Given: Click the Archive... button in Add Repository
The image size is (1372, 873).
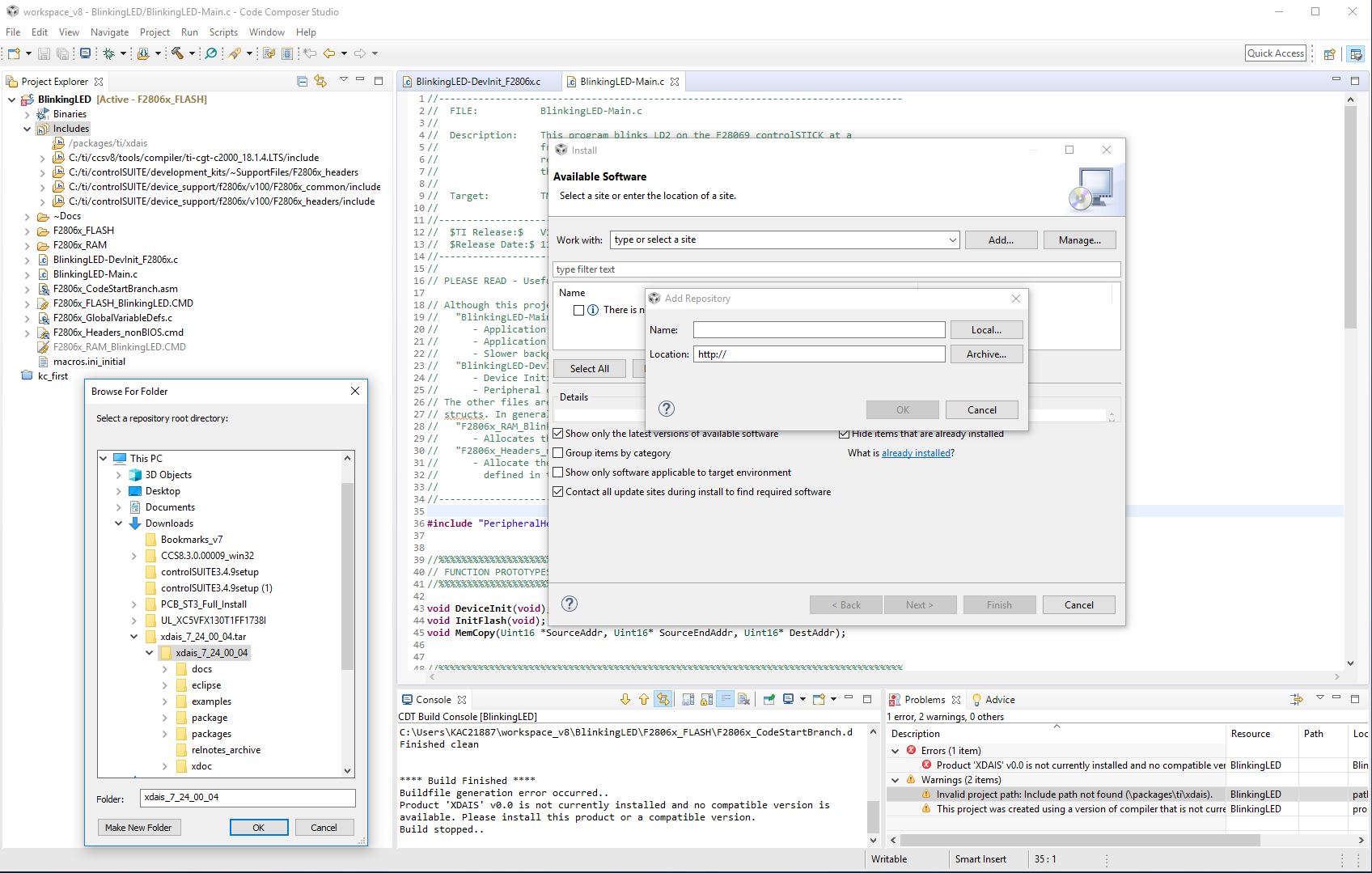Looking at the screenshot, I should coord(985,354).
